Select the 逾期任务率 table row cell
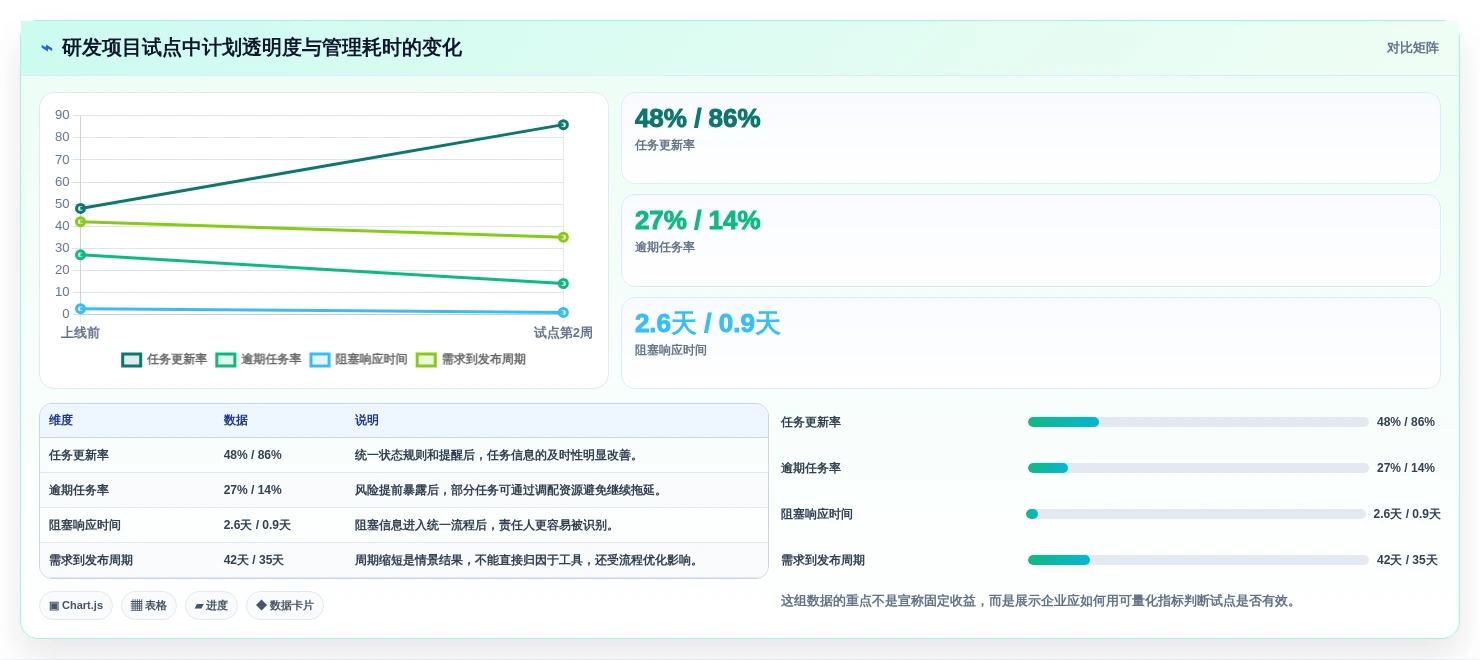The width and height of the screenshot is (1480, 660). click(79, 490)
